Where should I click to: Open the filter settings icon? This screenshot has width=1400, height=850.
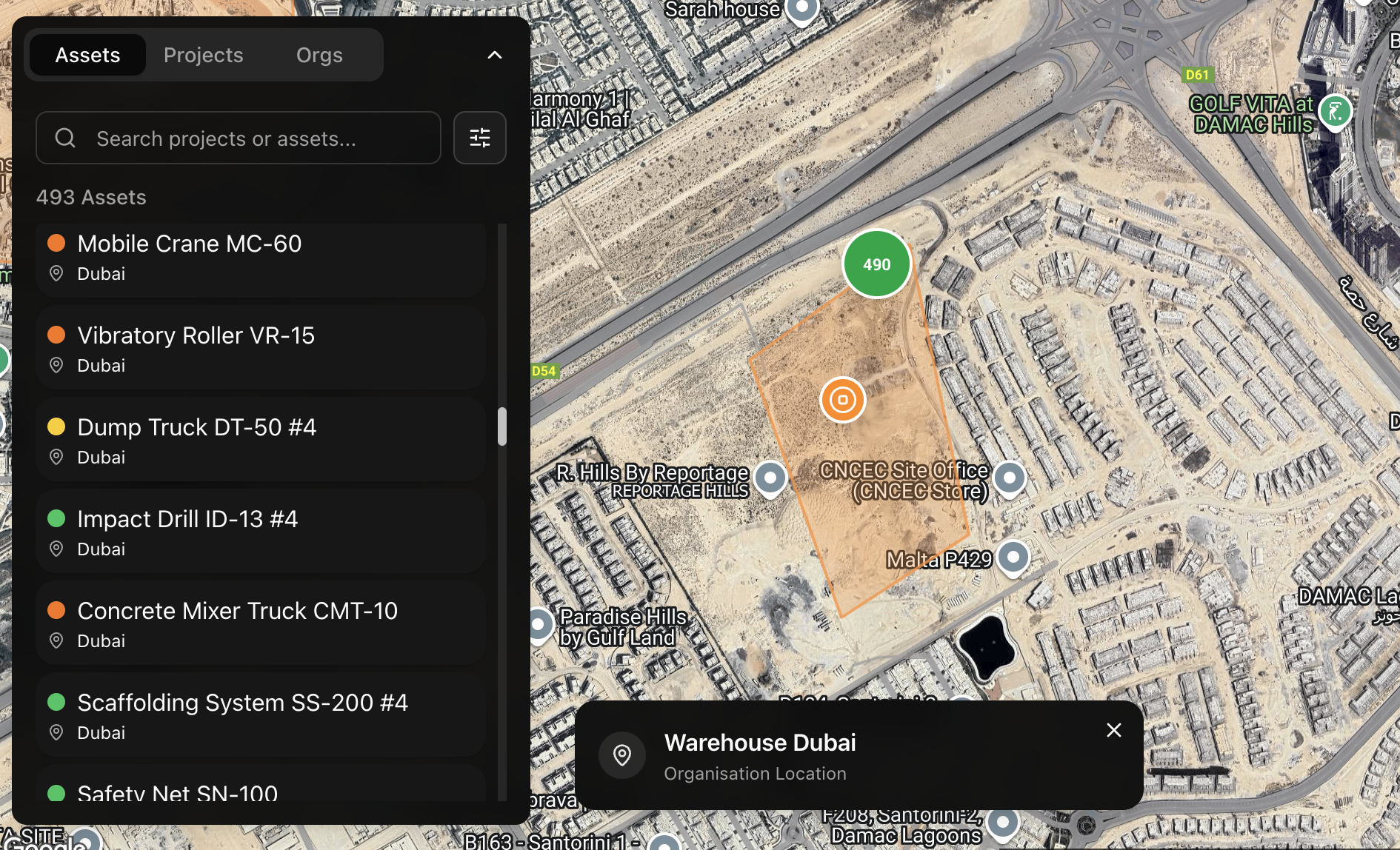479,138
